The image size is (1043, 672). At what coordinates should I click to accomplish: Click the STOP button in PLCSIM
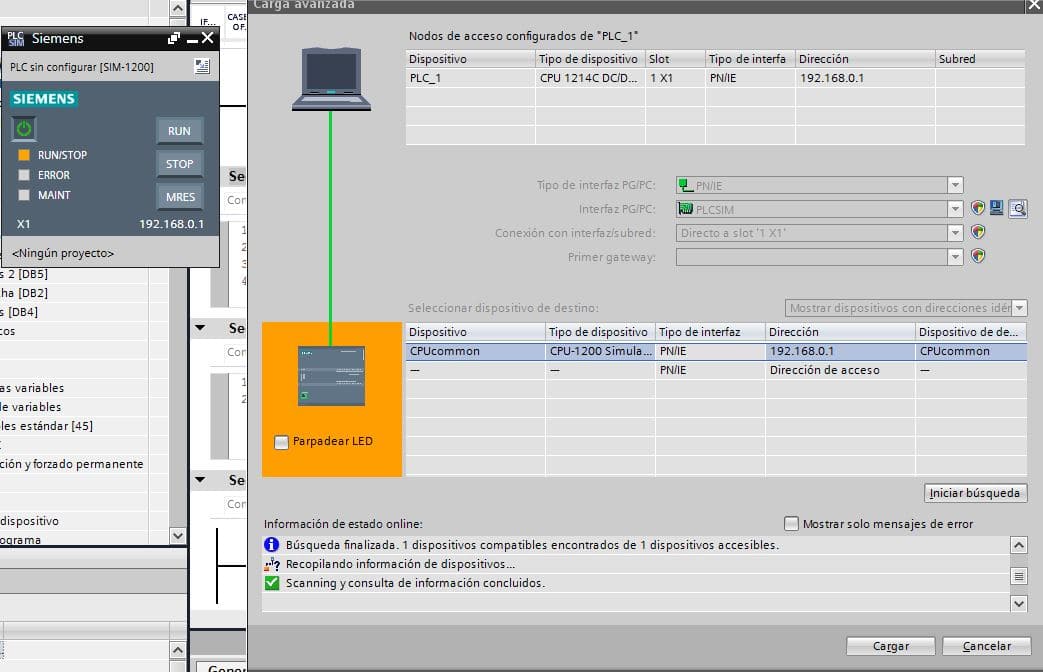(179, 164)
